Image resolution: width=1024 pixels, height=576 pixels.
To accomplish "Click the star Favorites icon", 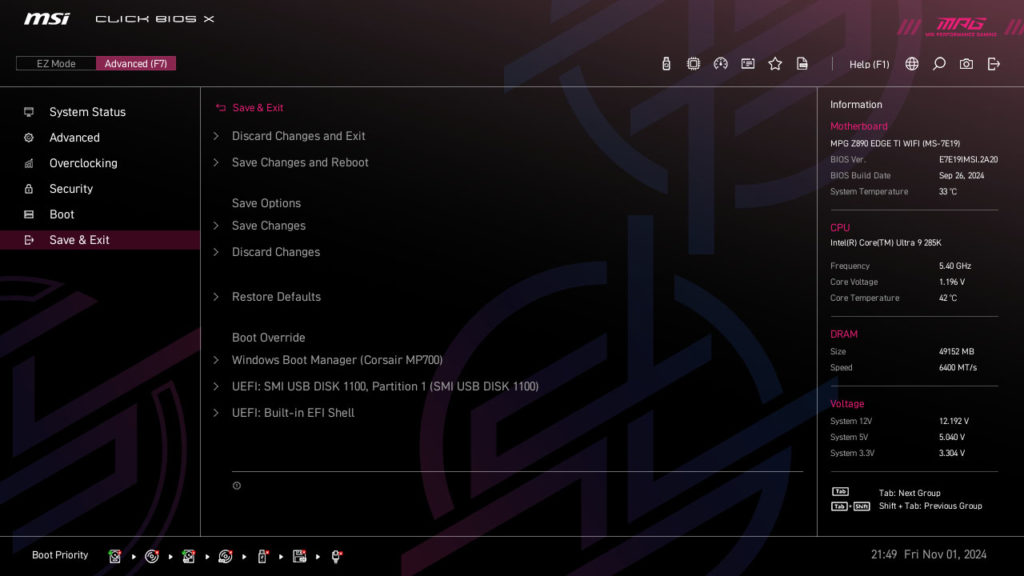I will [775, 63].
